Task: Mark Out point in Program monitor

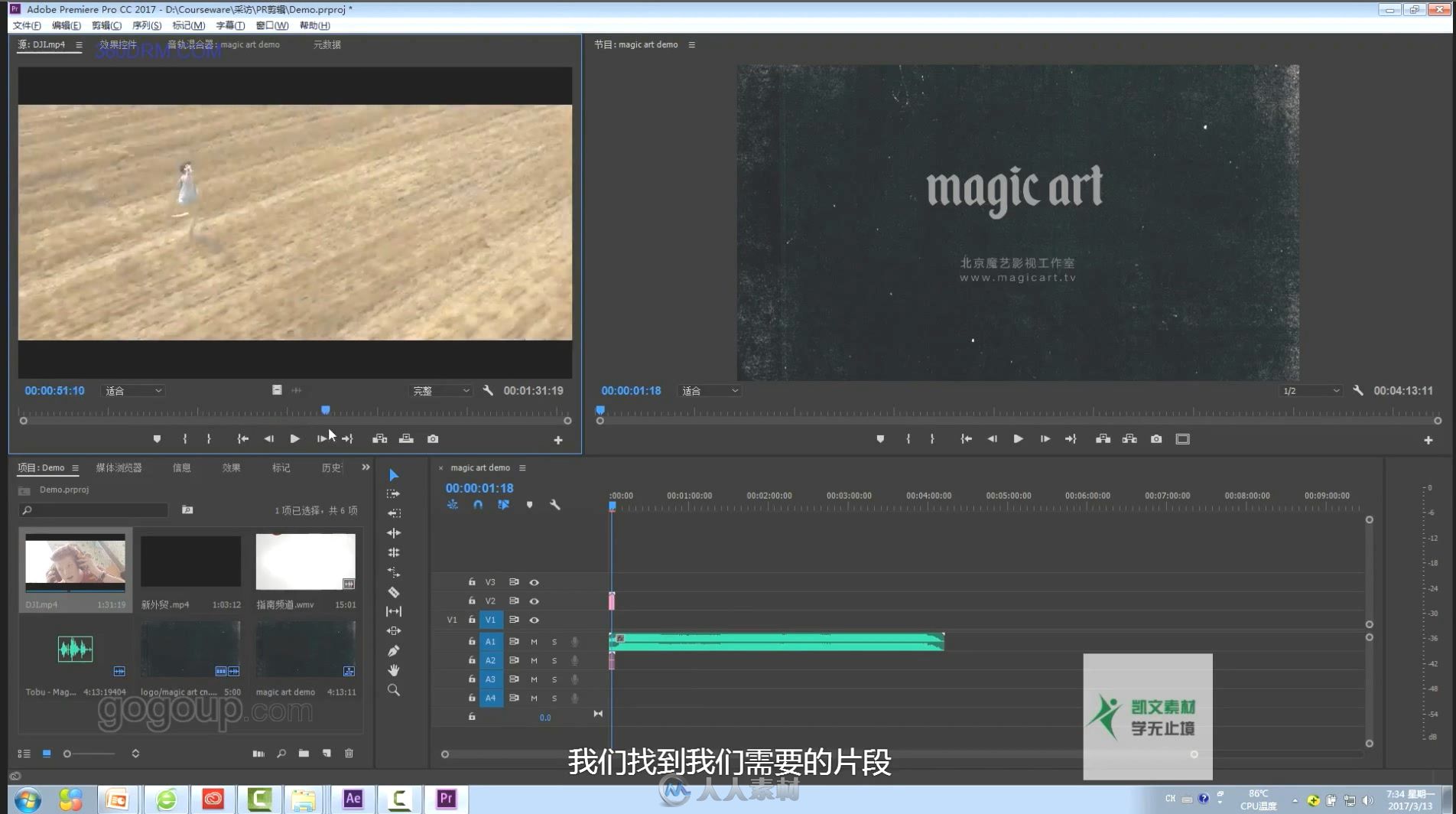Action: pyautogui.click(x=932, y=439)
